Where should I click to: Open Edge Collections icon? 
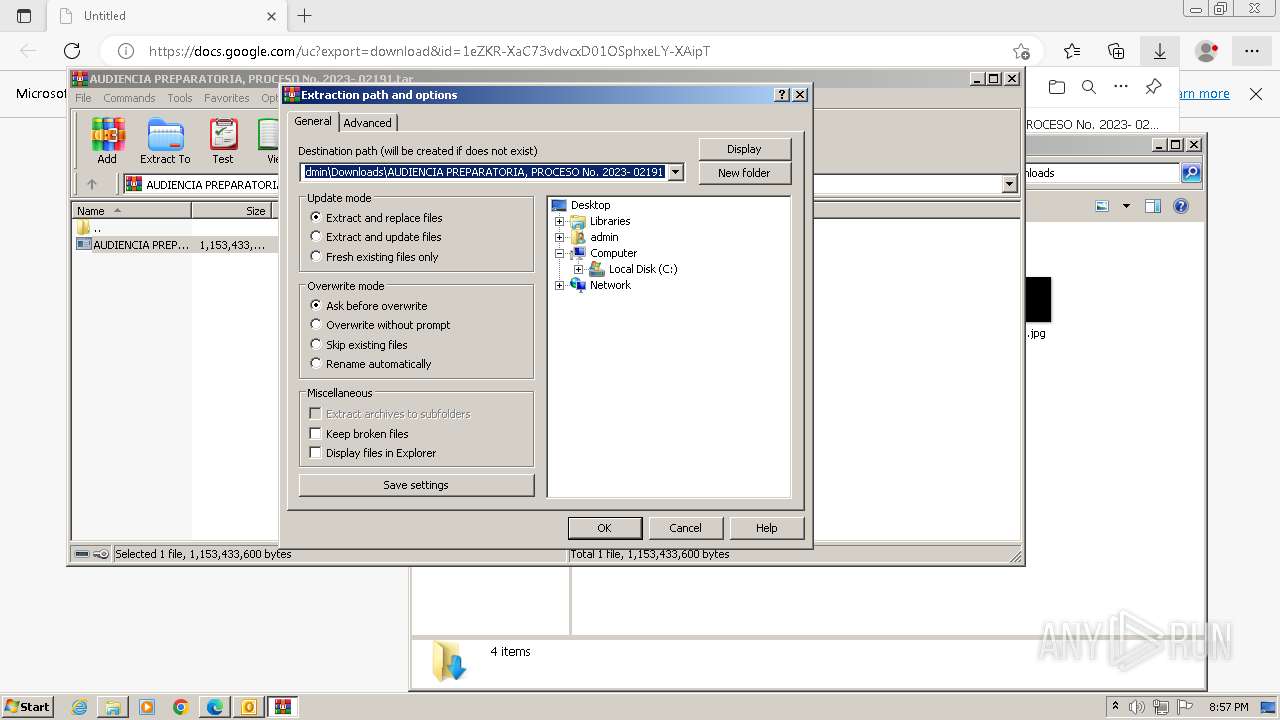[x=1116, y=51]
